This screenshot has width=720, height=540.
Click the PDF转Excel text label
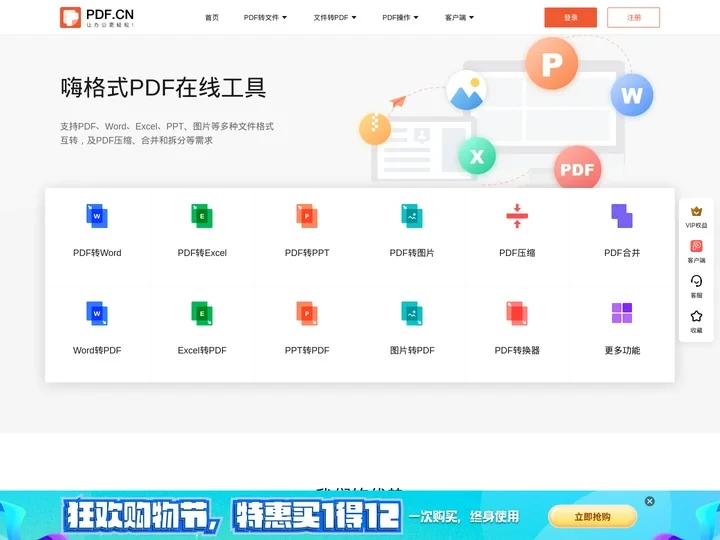click(x=202, y=253)
